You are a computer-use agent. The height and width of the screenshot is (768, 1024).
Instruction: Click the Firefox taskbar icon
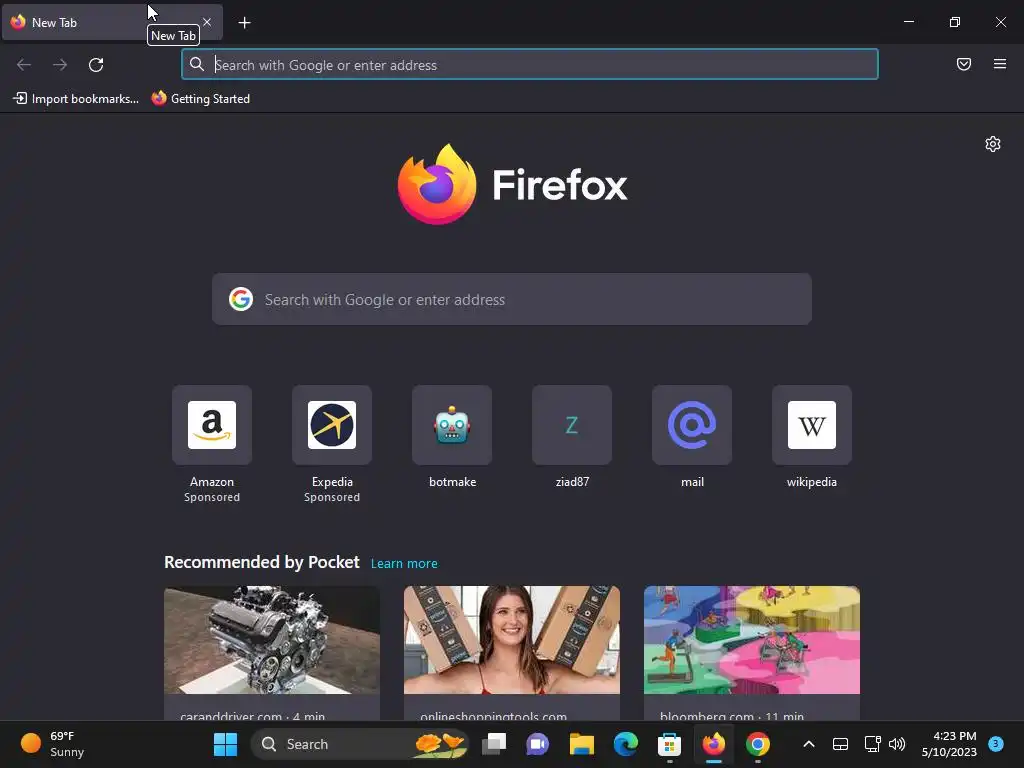click(714, 744)
